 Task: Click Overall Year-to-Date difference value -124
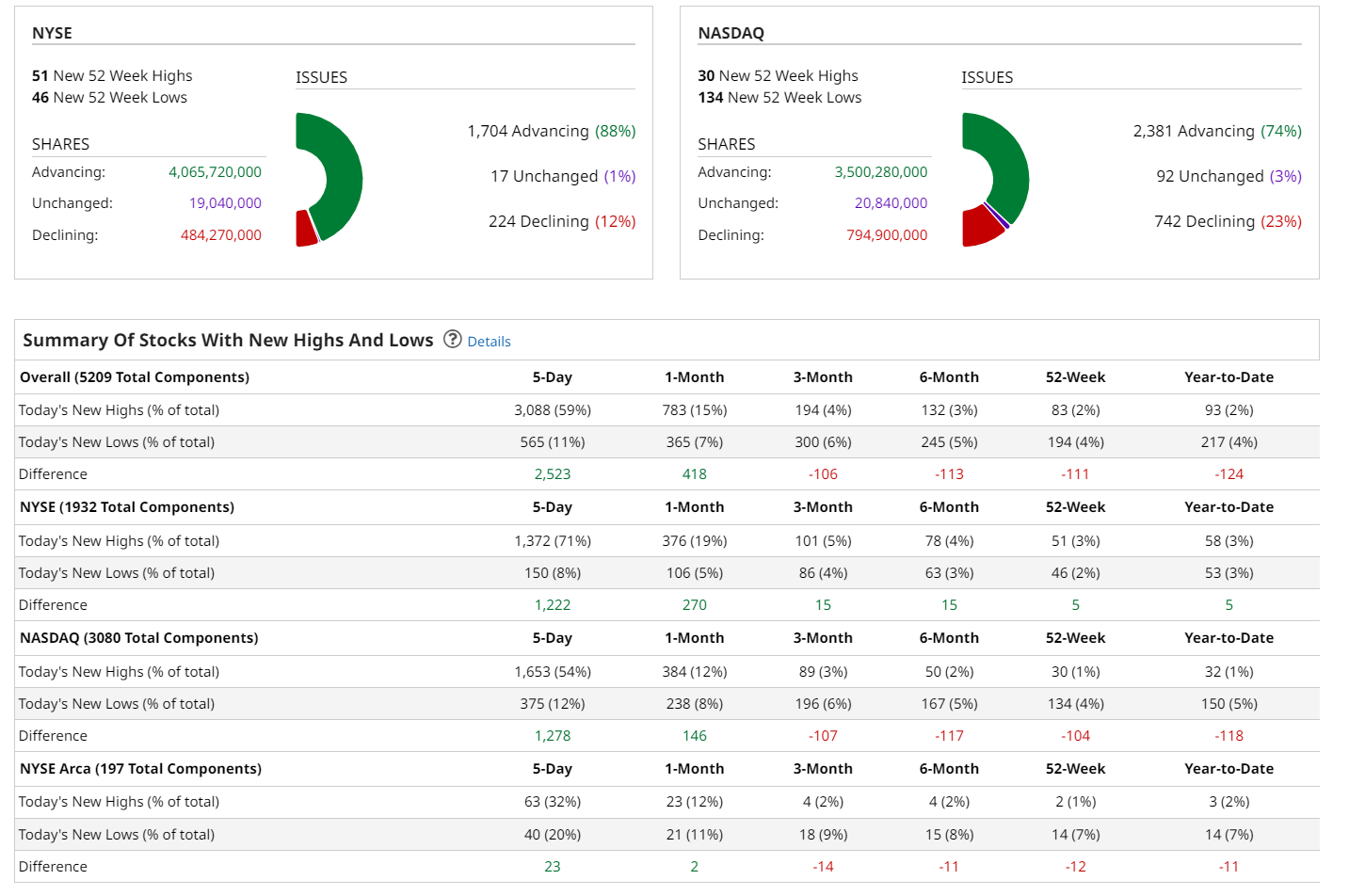(x=1229, y=474)
